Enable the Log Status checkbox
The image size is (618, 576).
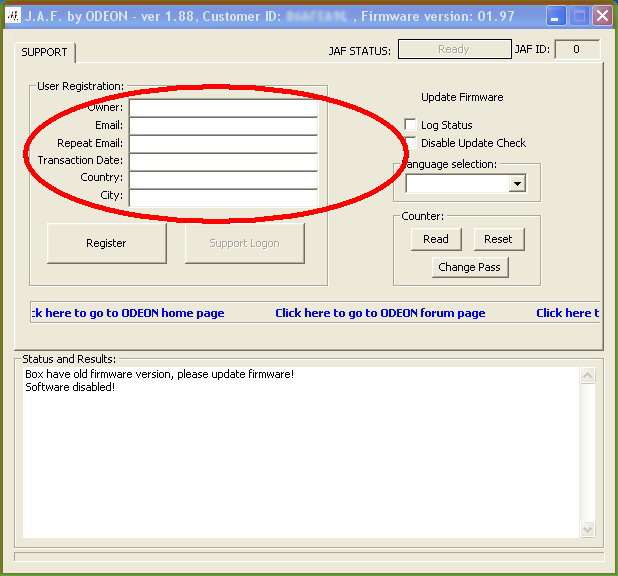(x=410, y=125)
